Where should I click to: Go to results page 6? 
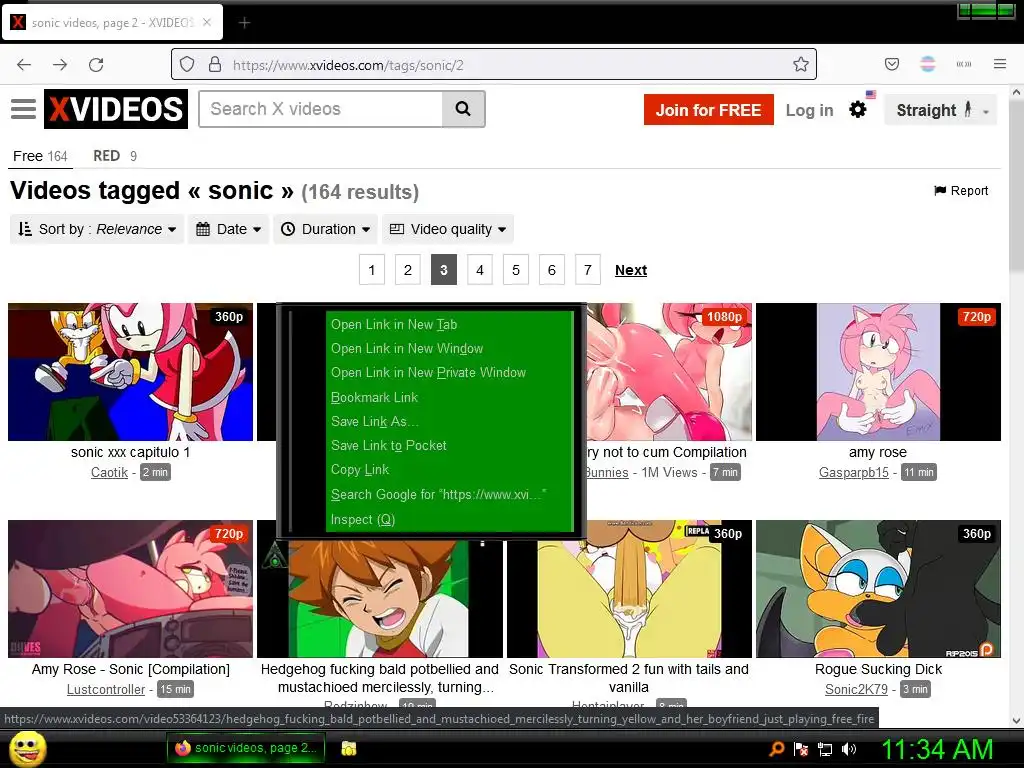[552, 270]
